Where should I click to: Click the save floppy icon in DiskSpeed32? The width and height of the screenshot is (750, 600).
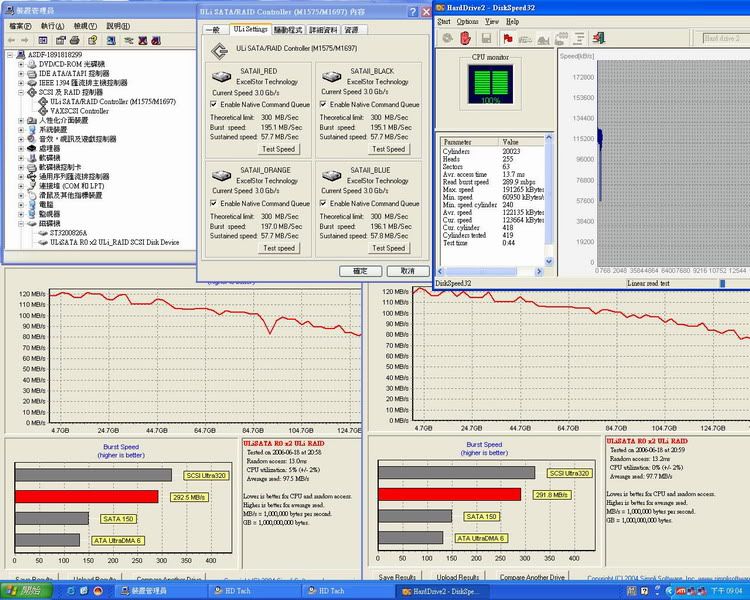486,38
